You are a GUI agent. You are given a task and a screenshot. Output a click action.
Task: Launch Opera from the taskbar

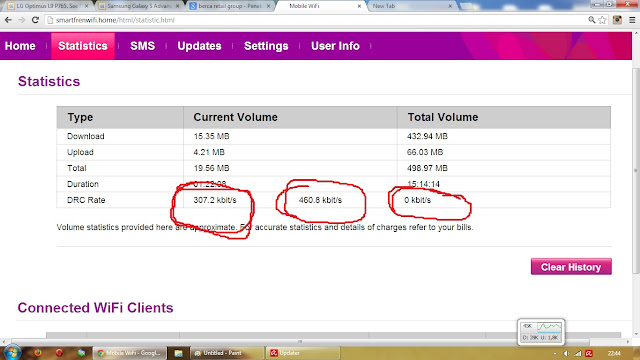pyautogui.click(x=59, y=353)
